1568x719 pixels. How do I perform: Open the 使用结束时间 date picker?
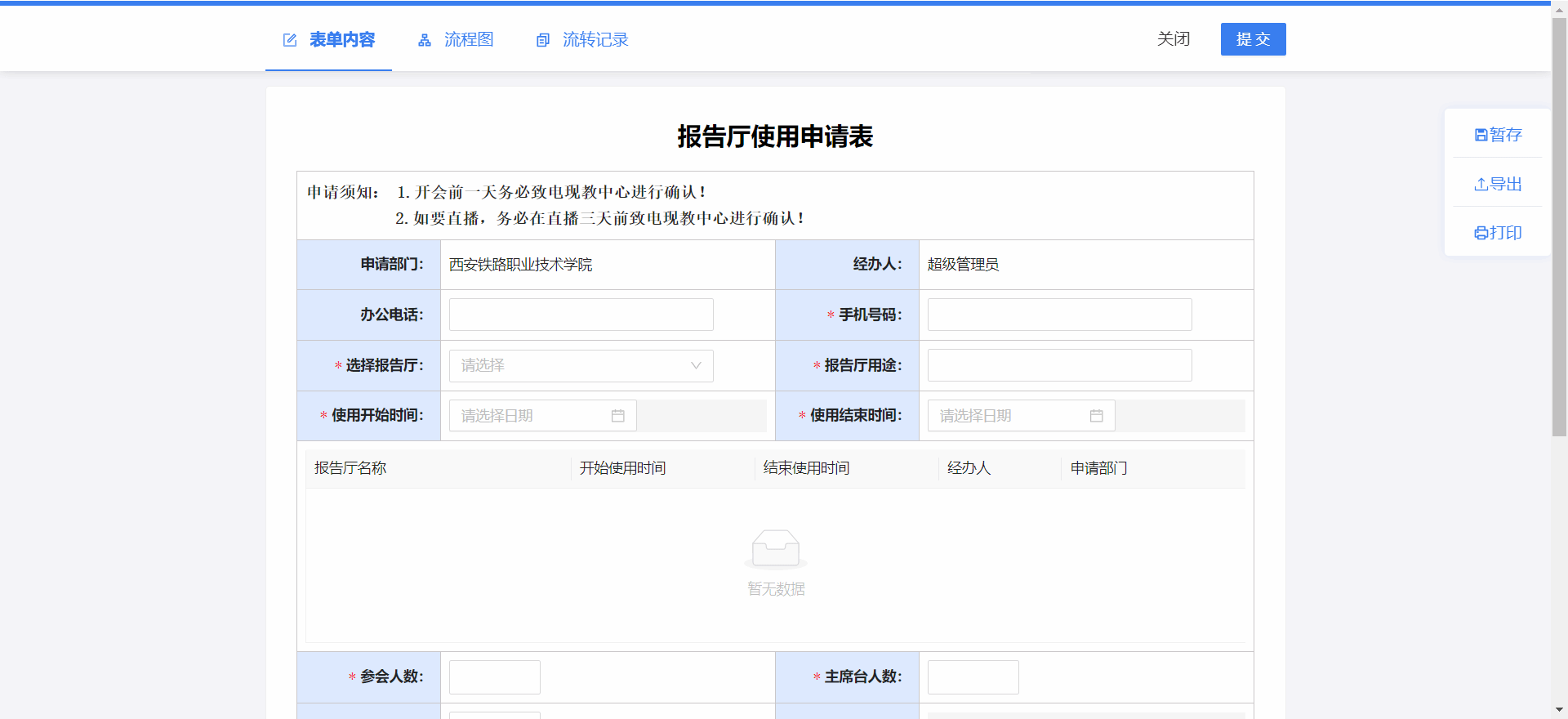click(1009, 416)
